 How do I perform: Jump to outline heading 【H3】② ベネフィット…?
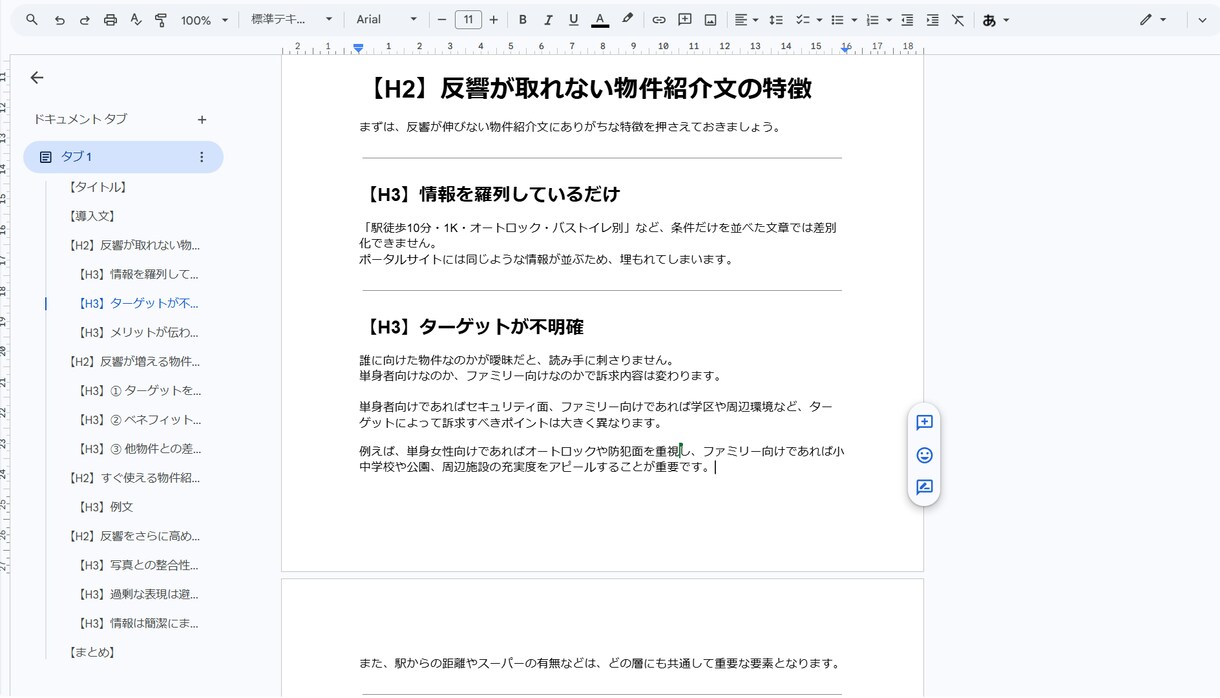(x=139, y=419)
